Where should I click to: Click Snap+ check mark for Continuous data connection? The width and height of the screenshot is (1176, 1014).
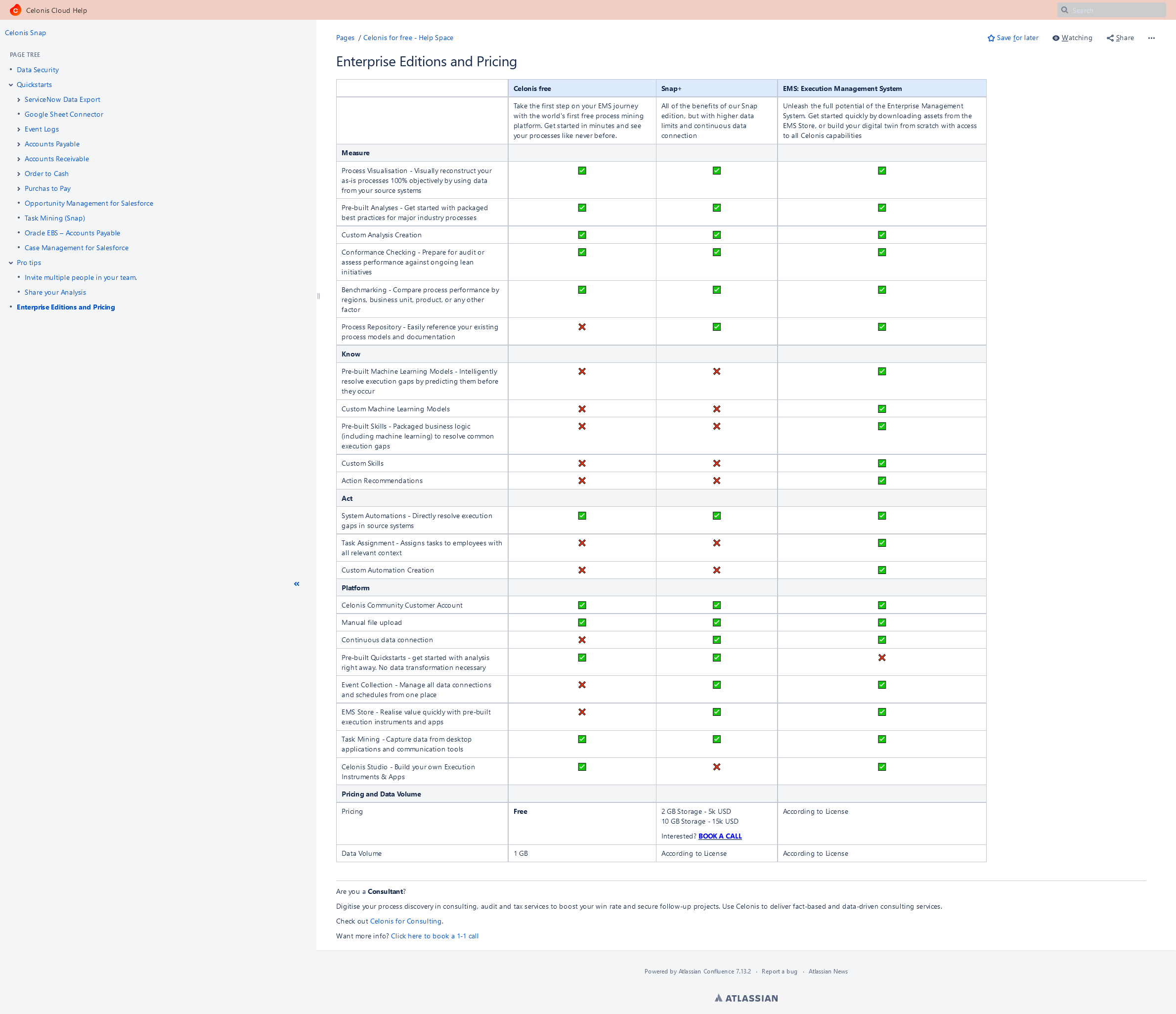pos(717,640)
